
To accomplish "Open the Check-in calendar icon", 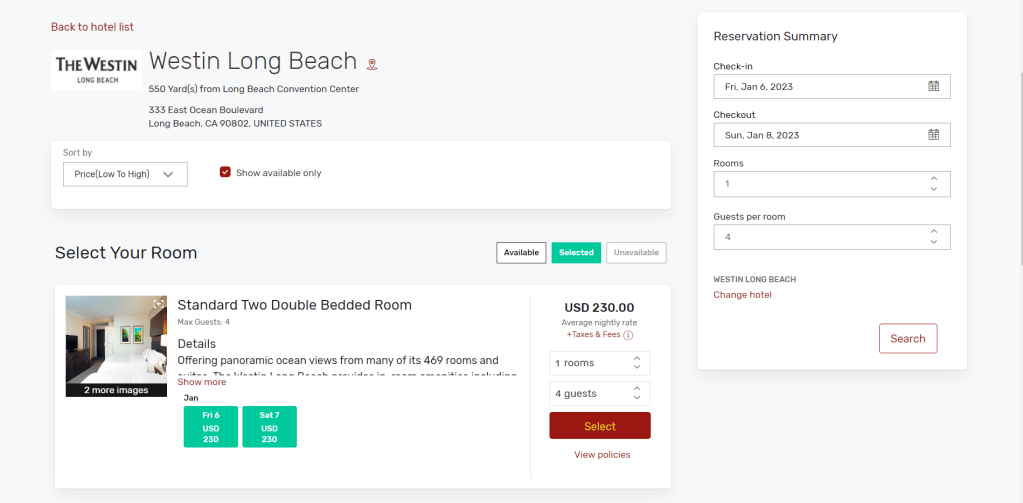I will coord(933,87).
